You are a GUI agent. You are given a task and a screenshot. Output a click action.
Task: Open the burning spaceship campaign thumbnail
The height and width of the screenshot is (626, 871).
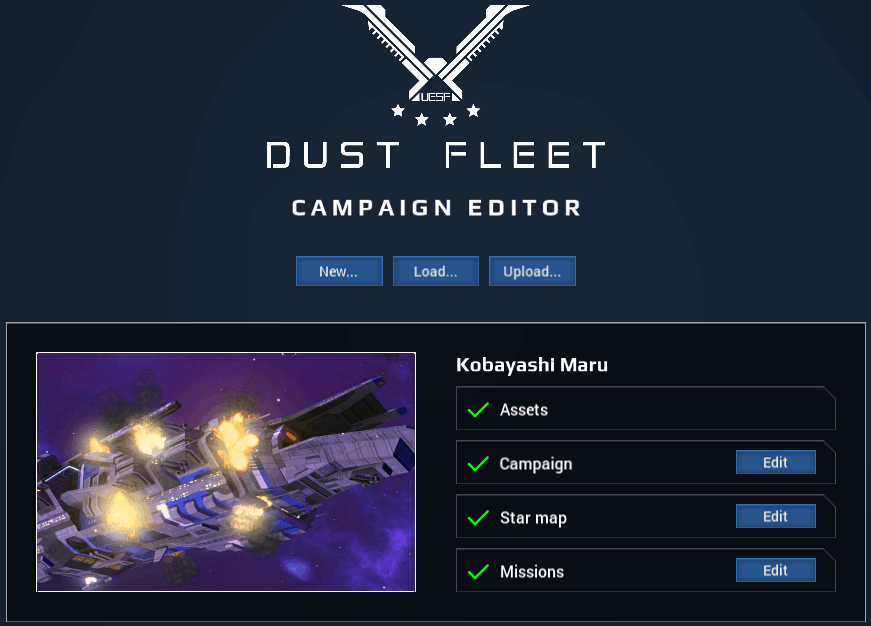coord(226,472)
